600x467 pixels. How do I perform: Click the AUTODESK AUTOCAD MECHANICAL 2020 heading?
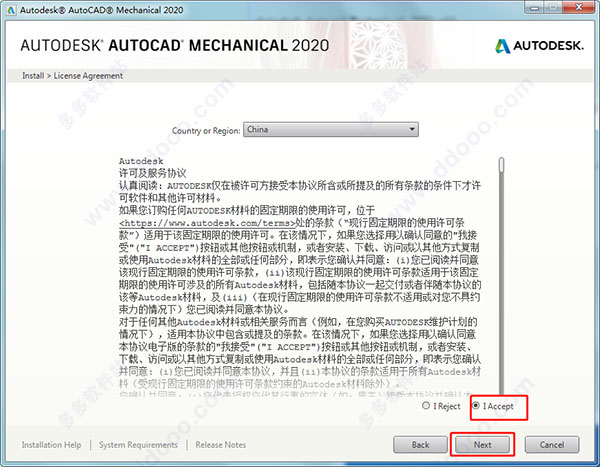tap(174, 46)
